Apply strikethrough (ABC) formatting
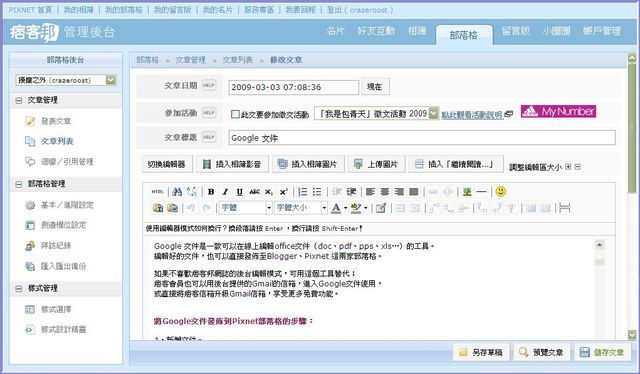This screenshot has height=374, width=640. click(254, 191)
